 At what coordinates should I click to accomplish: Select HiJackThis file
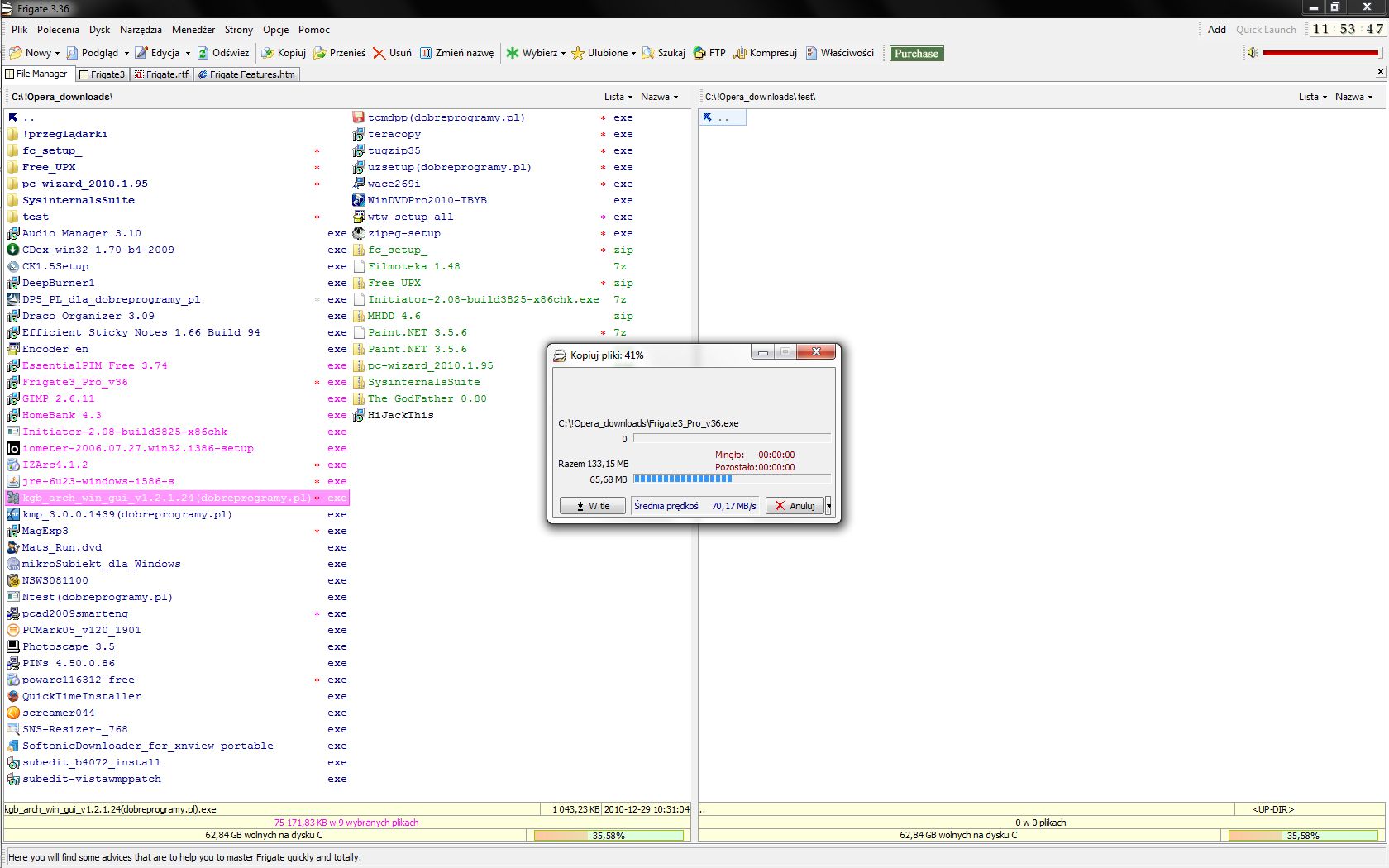[x=393, y=415]
